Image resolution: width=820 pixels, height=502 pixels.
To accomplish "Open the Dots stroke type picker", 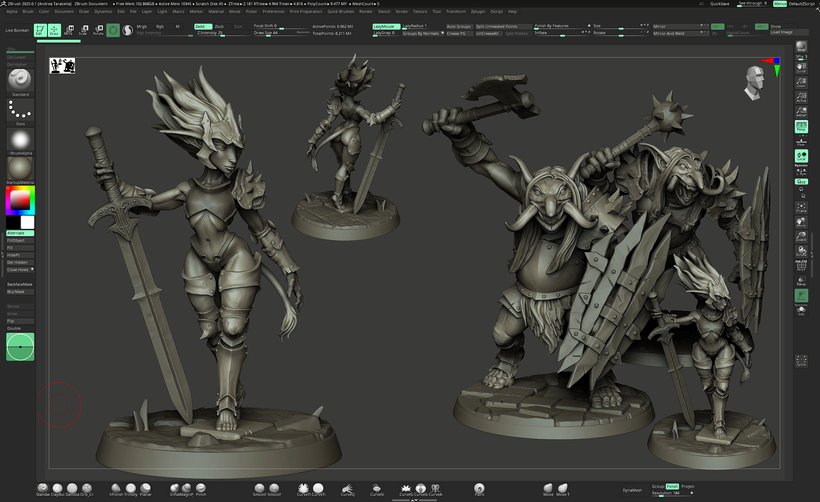I will (20, 110).
